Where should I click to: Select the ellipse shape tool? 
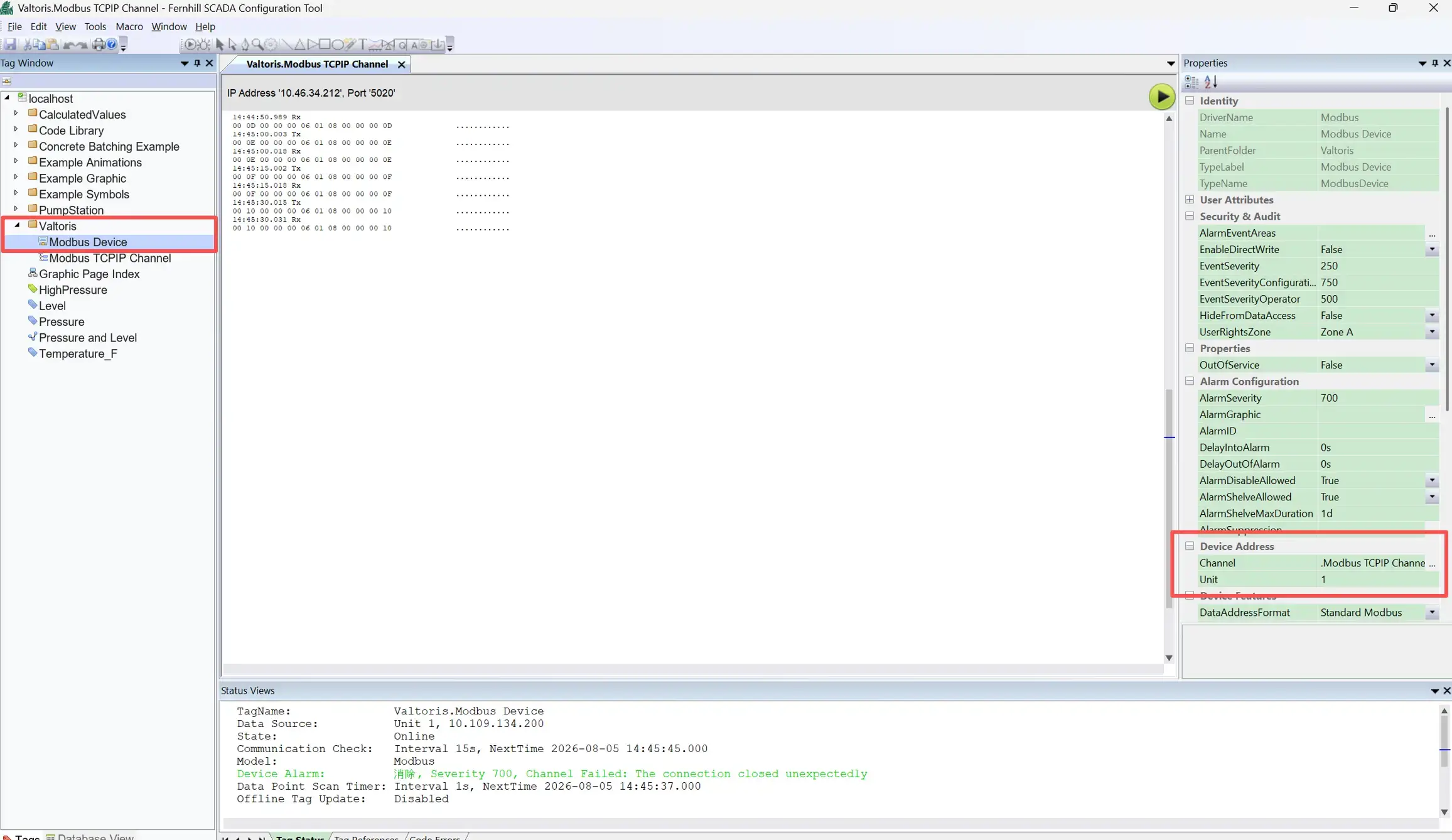pos(338,45)
